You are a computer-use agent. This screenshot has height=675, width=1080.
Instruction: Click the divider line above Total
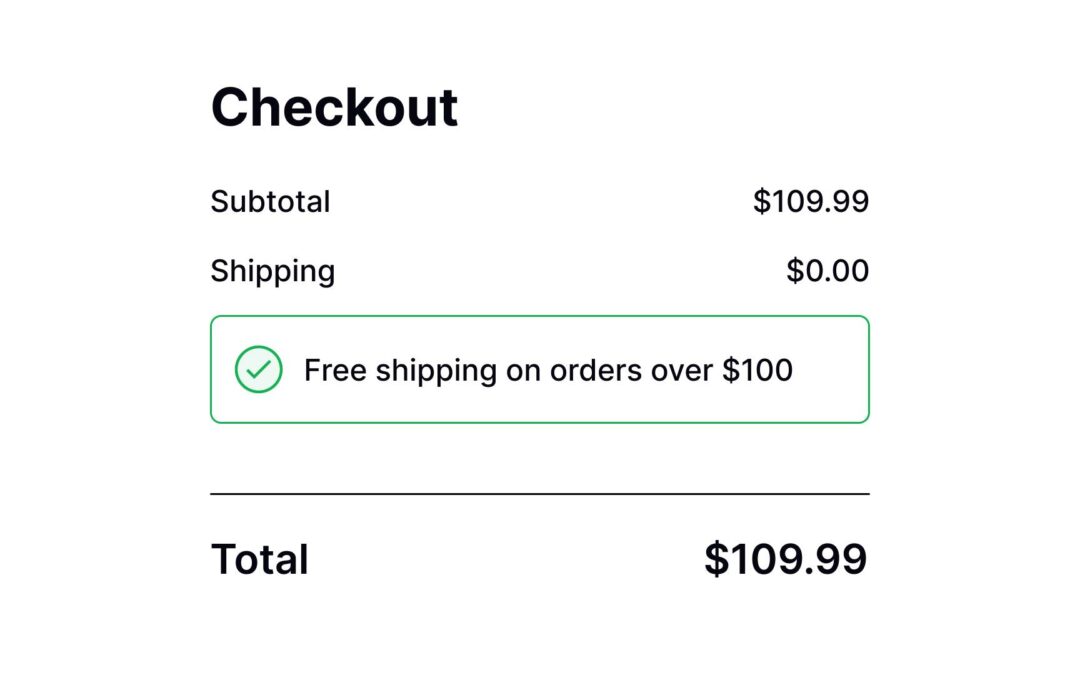coord(540,494)
